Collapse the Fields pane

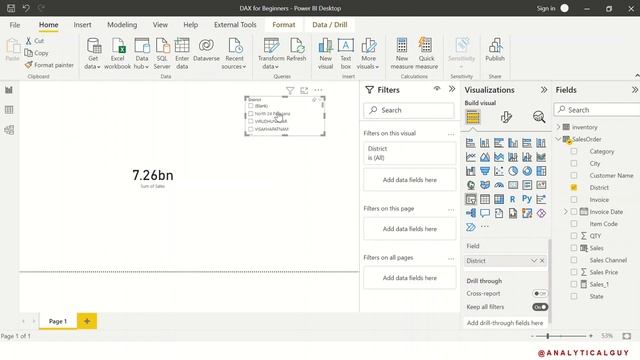coord(635,90)
